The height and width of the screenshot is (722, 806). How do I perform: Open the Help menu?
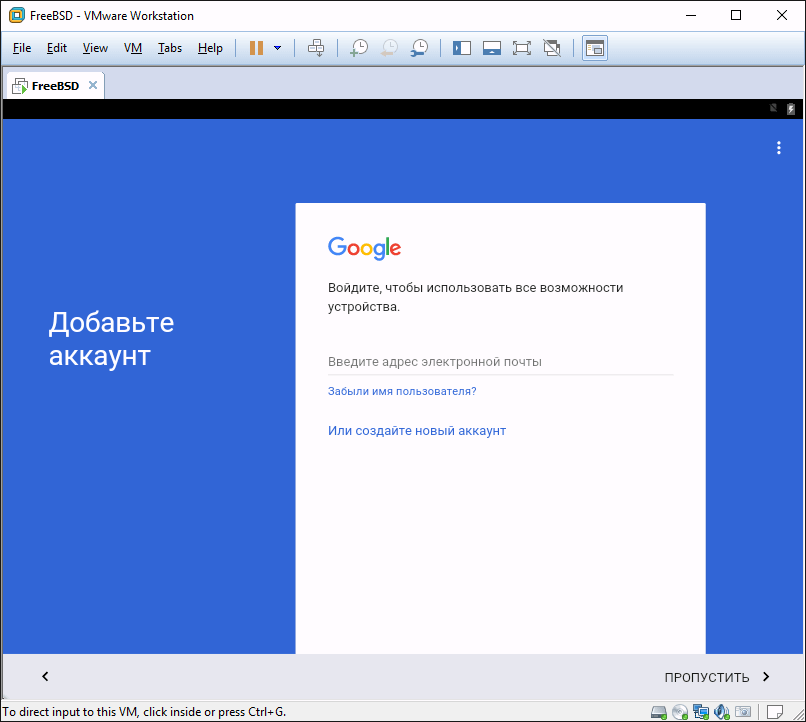(210, 48)
